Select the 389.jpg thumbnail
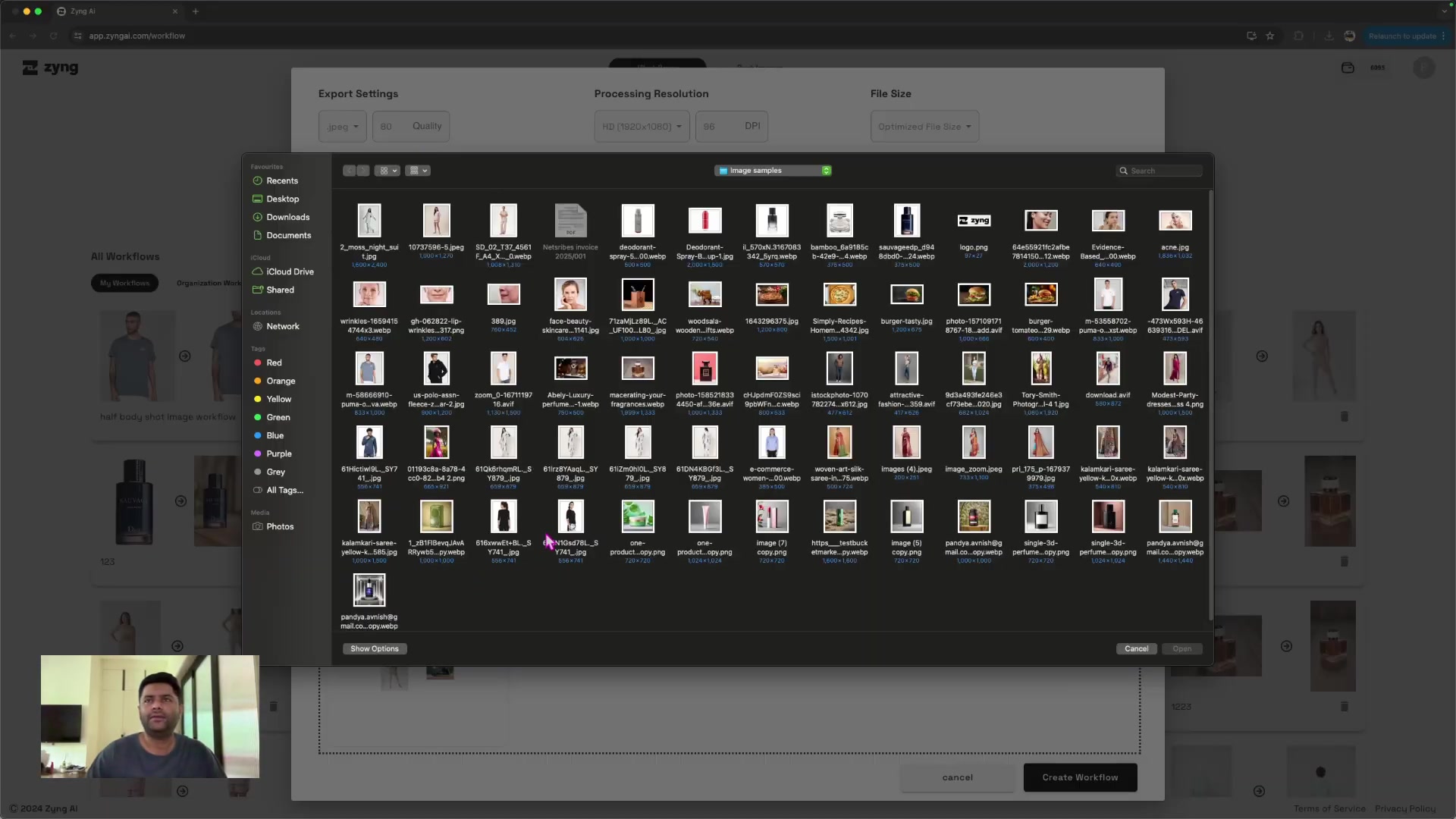 (504, 294)
